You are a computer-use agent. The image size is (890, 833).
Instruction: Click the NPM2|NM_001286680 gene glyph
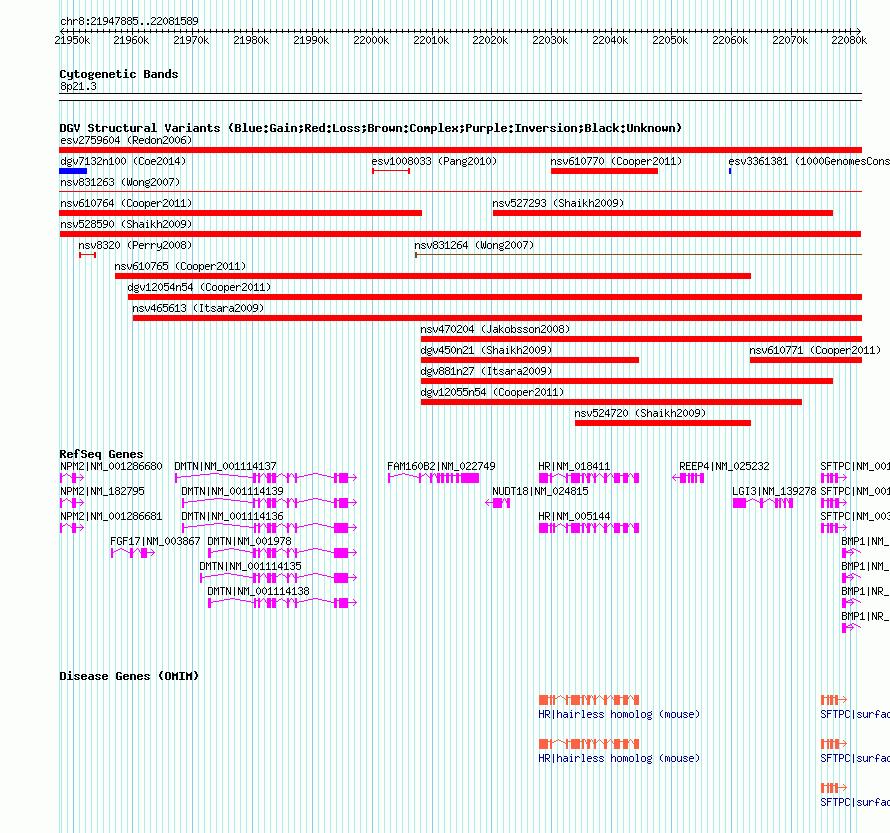[72, 478]
